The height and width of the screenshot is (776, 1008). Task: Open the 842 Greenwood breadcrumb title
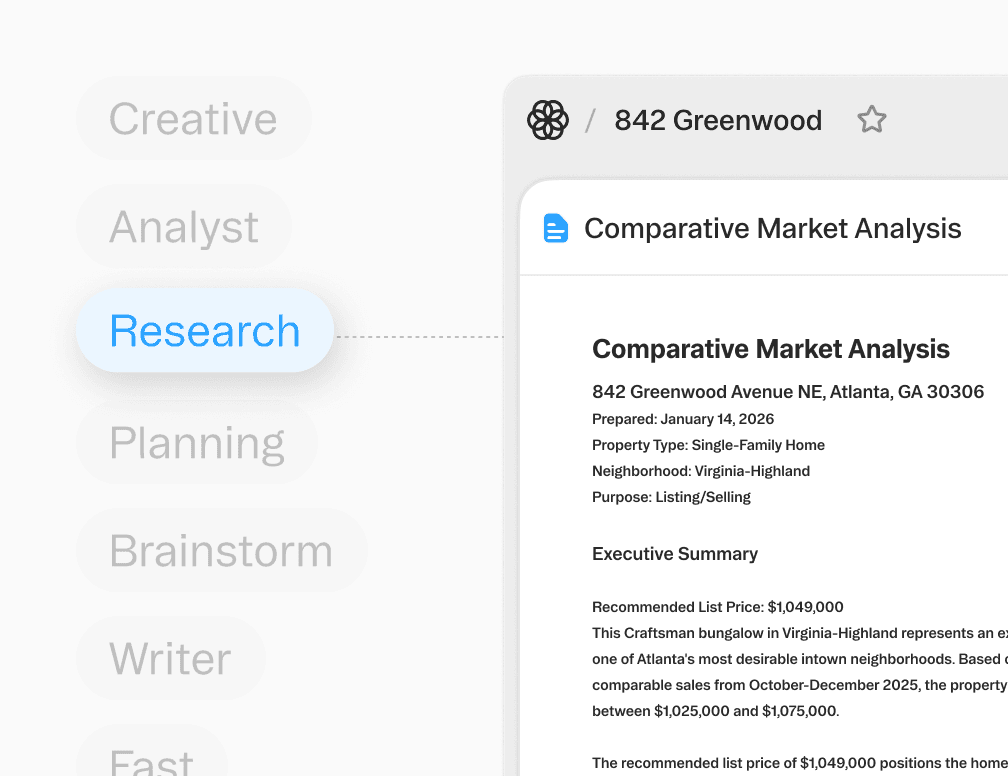click(x=718, y=120)
